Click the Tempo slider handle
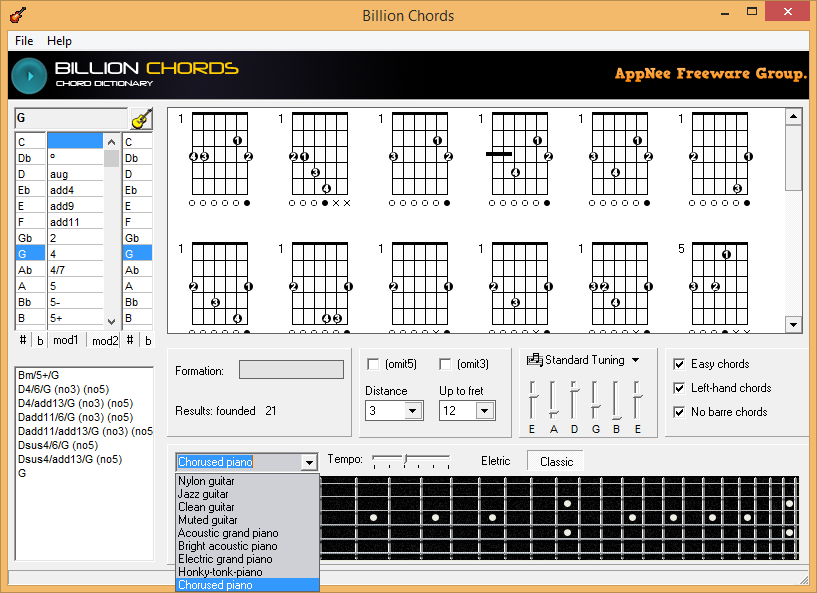817x593 pixels. [x=406, y=459]
